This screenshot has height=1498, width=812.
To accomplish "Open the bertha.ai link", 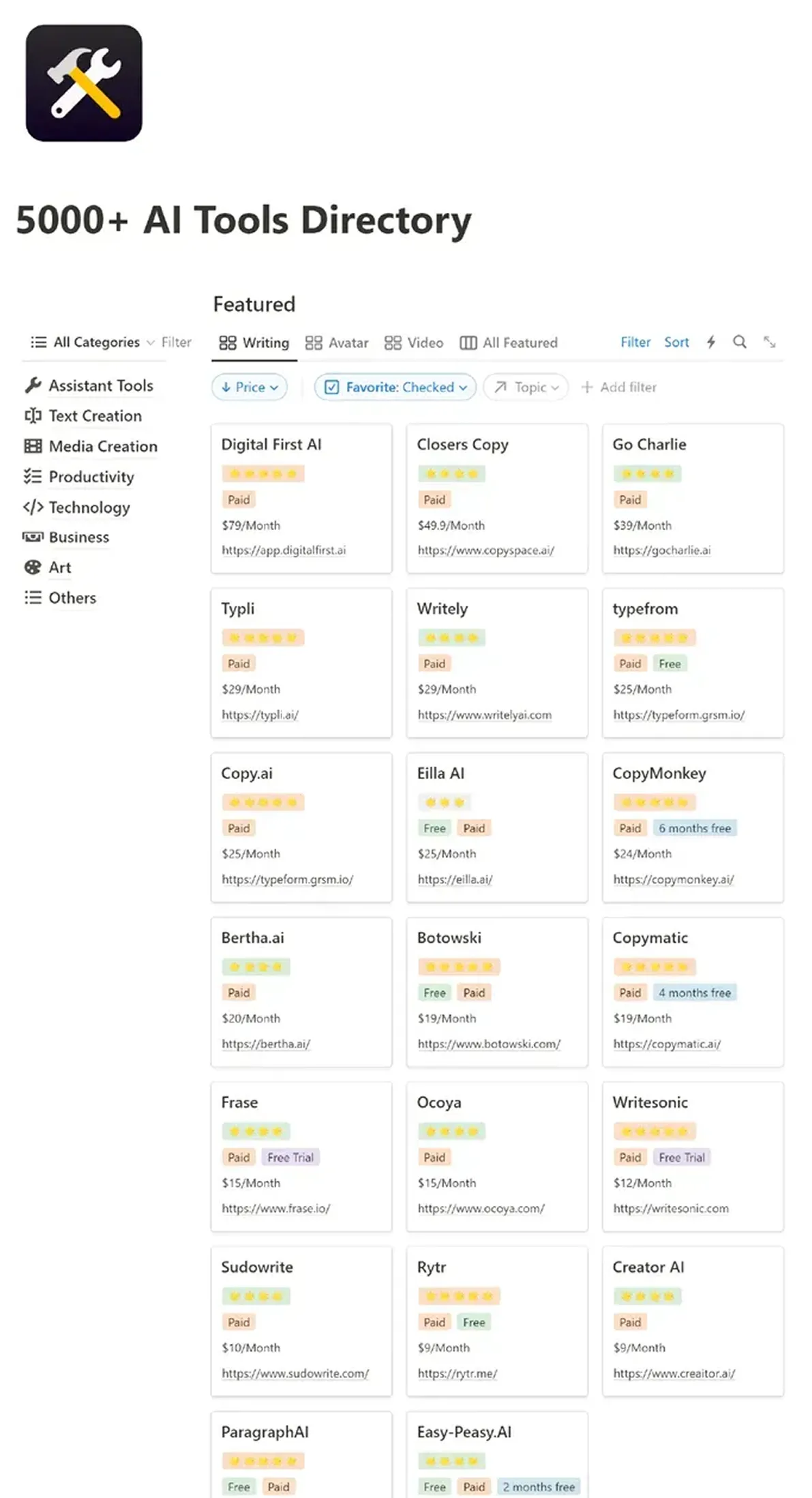I will click(265, 1044).
